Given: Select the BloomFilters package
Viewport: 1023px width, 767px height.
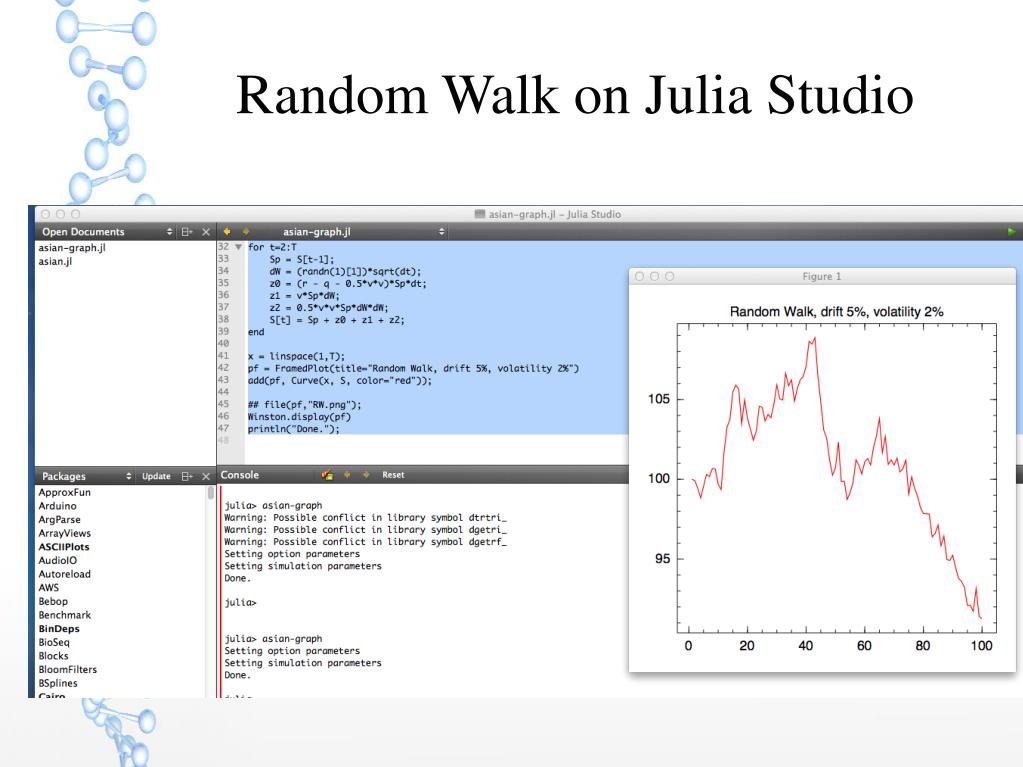Looking at the screenshot, I should [67, 670].
